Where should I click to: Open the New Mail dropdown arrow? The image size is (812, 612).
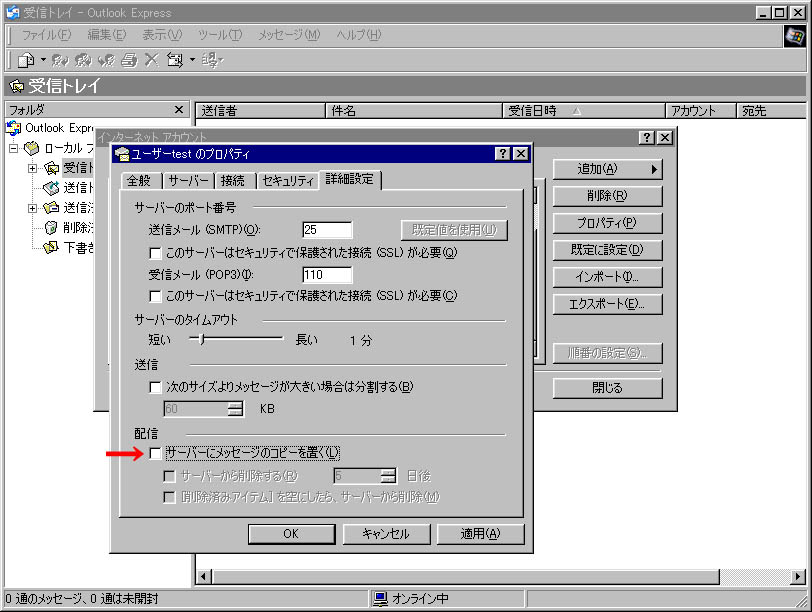pyautogui.click(x=43, y=60)
